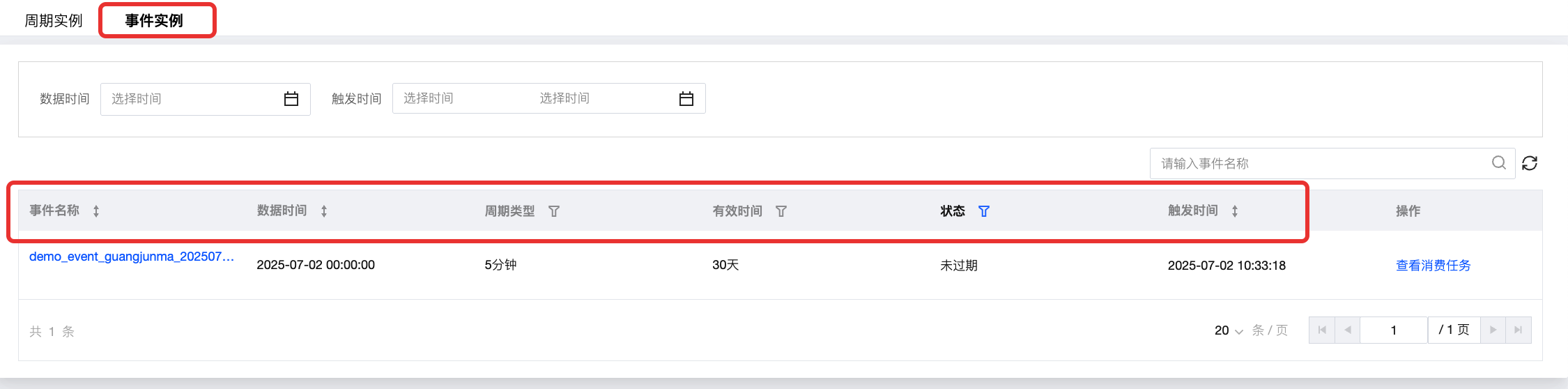This screenshot has height=389, width=1568.
Task: Open the 触发时间 range calendar icon
Action: (x=686, y=99)
